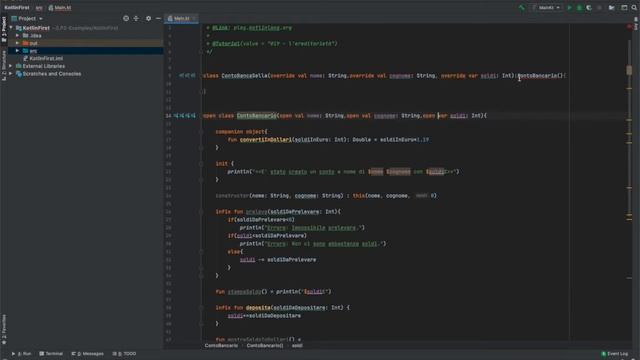Fold the init block in the gutter
This screenshot has width=640, height=360.
[201, 164]
